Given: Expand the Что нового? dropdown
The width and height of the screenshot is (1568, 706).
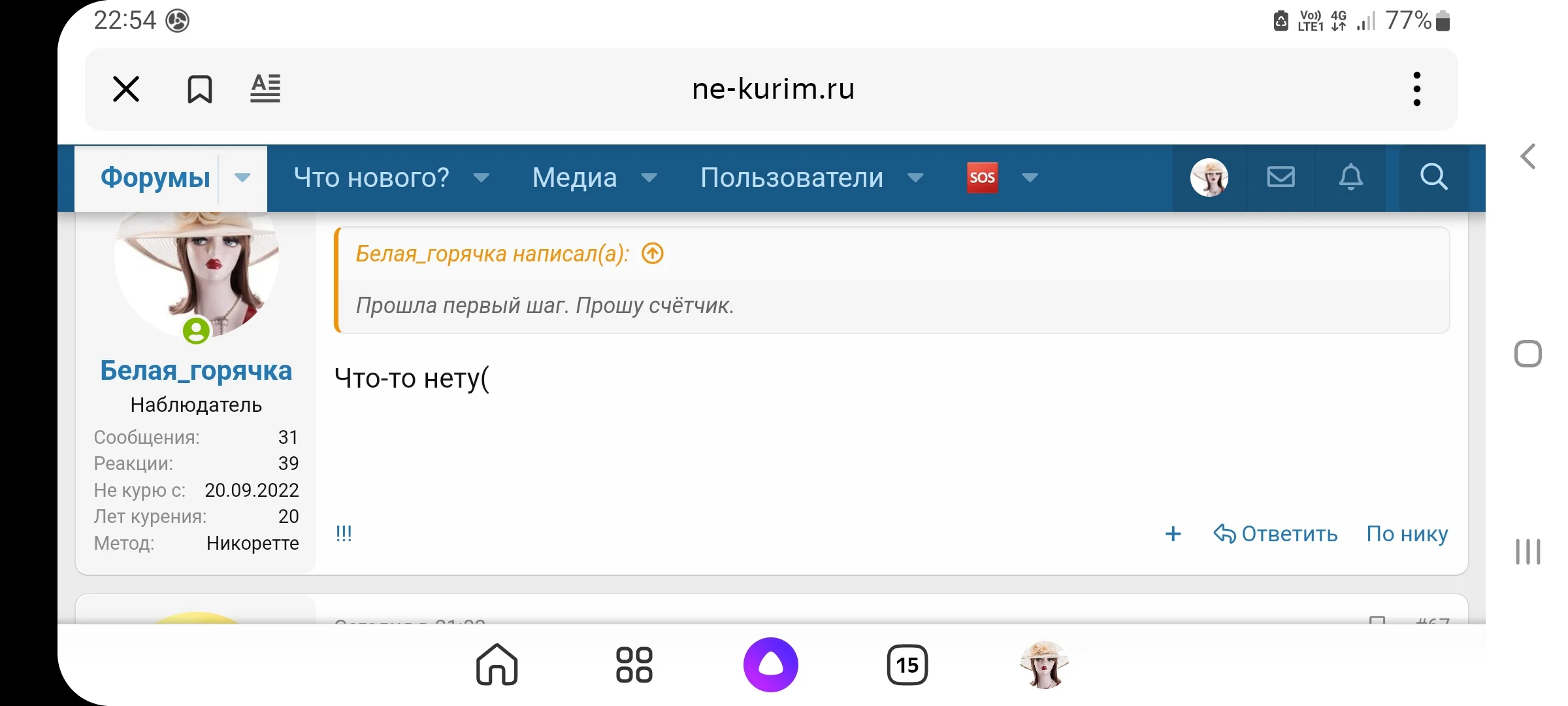Looking at the screenshot, I should (482, 178).
